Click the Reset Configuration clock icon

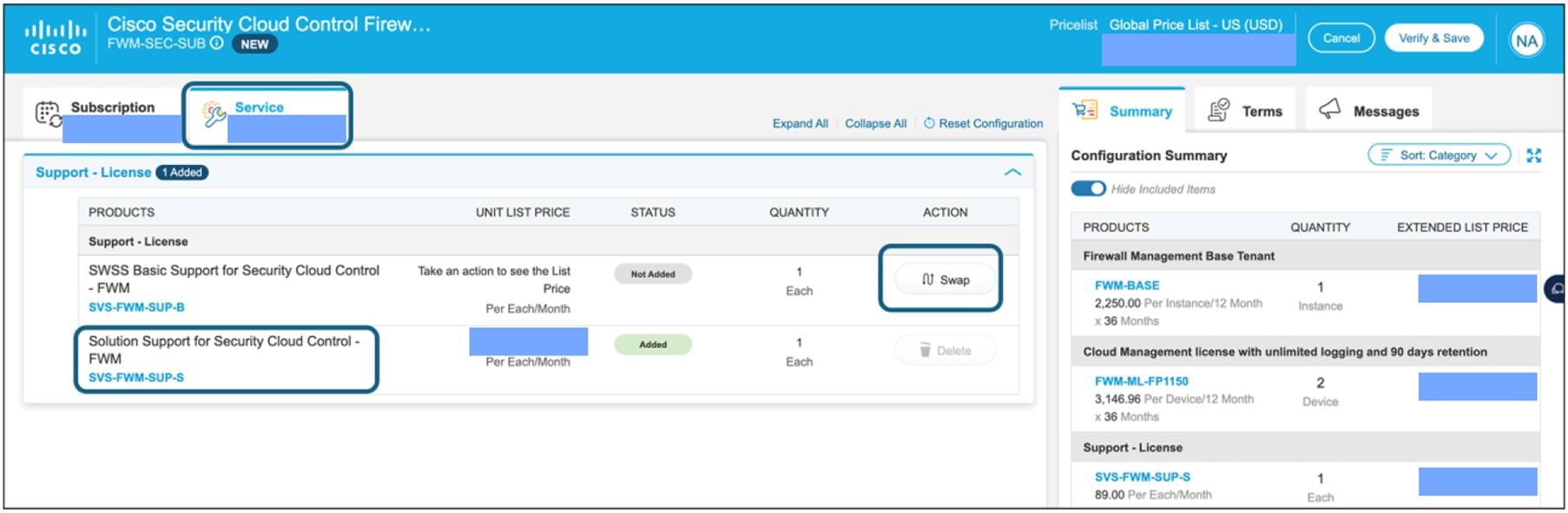[x=929, y=123]
